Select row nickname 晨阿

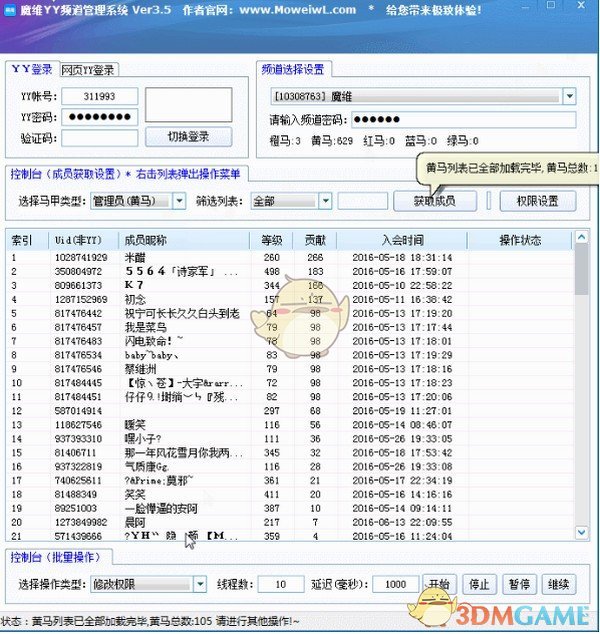click(290, 522)
